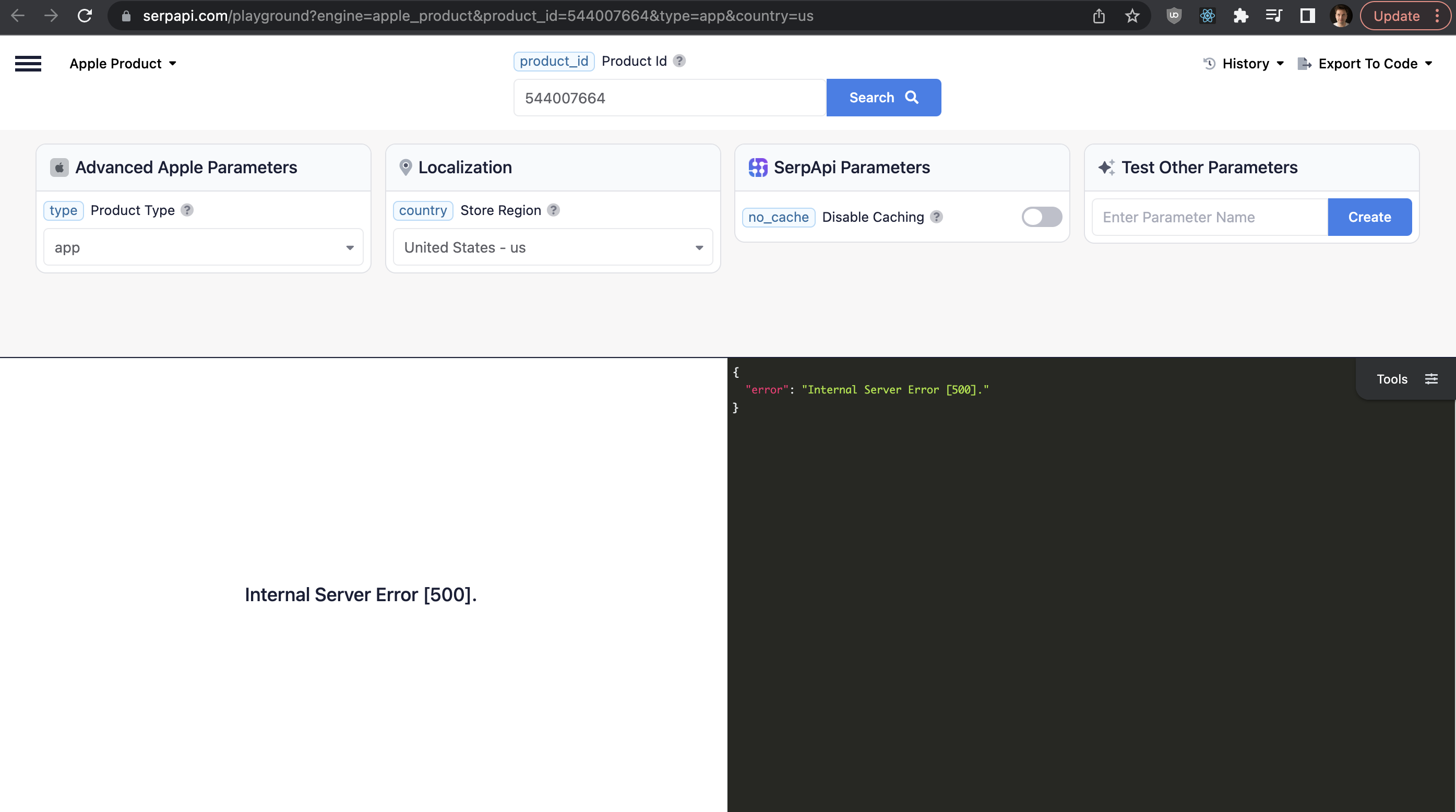Screen dimensions: 1456x812
Task: Click the location pin icon in Localization panel
Action: [x=406, y=166]
